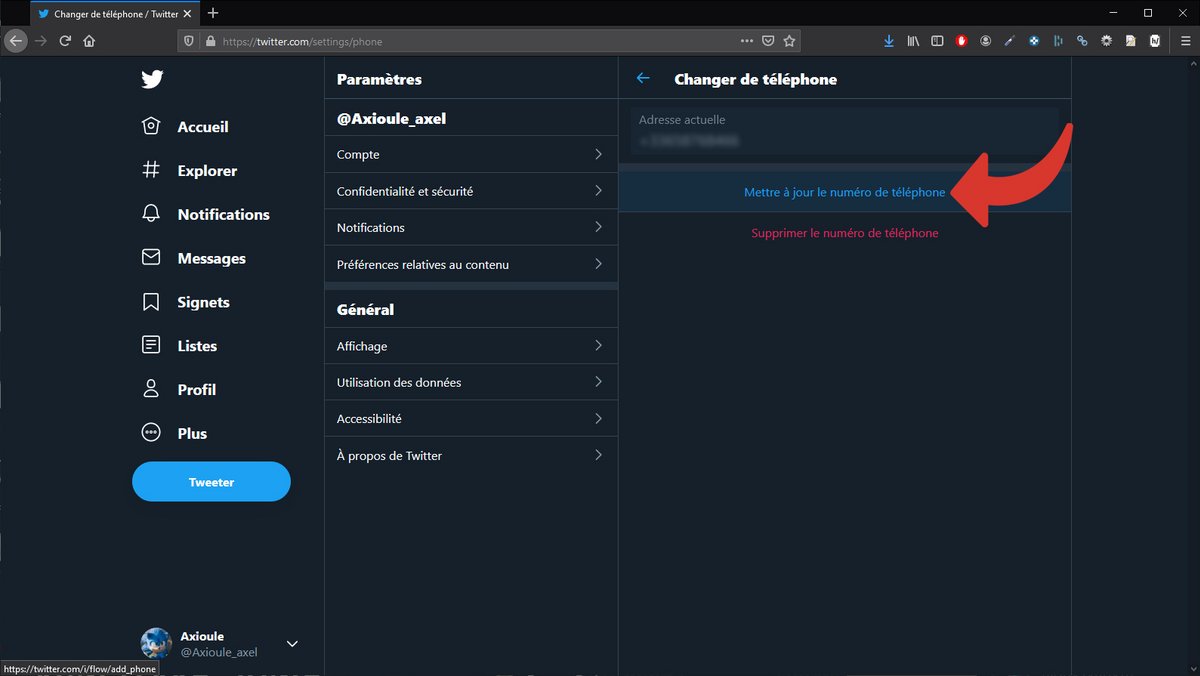
Task: Close the 'Changer de téléphone / Twitter' tab
Action: [x=188, y=14]
